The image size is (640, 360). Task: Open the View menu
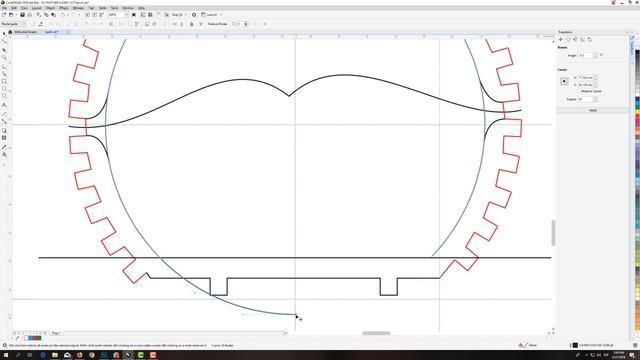coord(24,8)
